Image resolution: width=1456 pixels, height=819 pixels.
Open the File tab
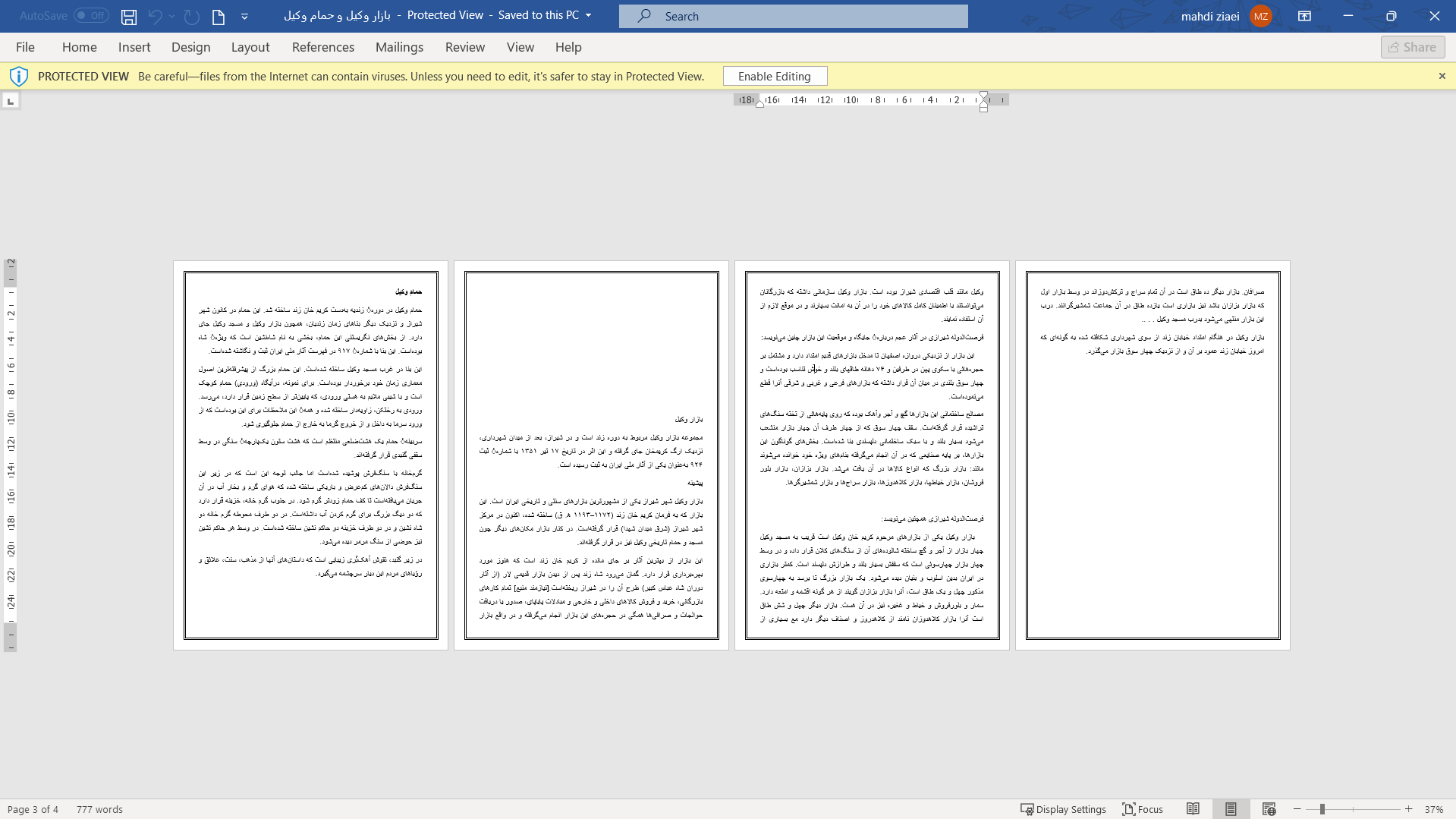(25, 47)
